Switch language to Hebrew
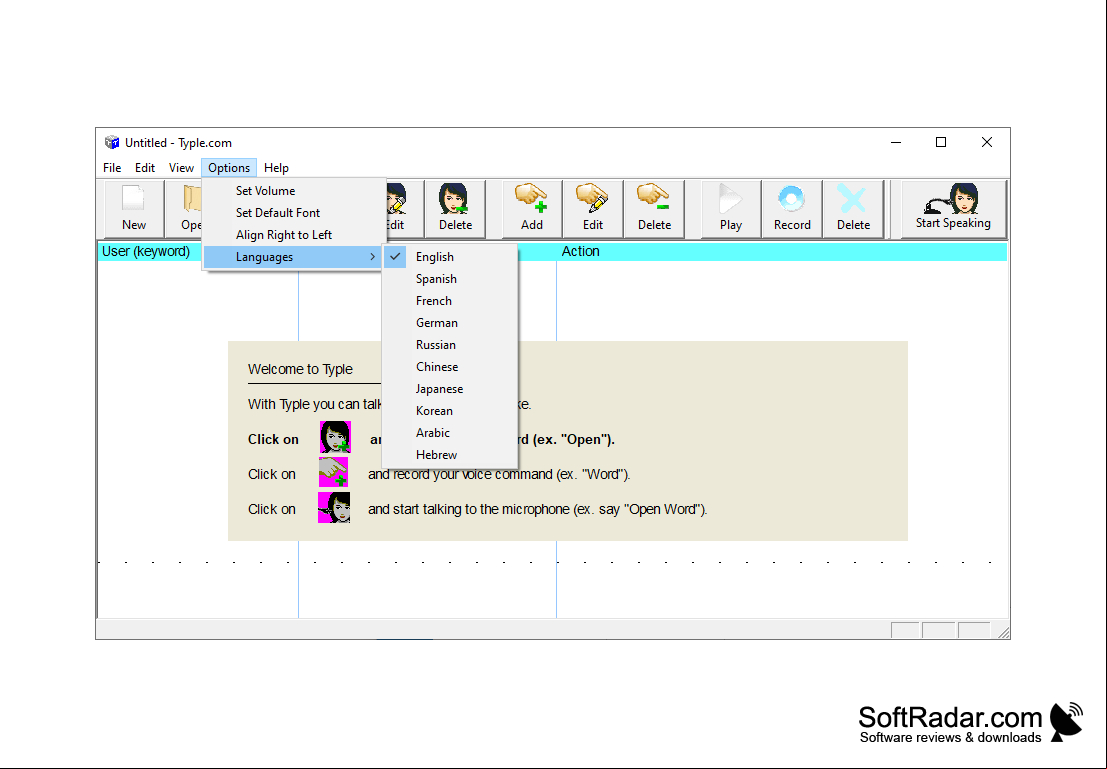1107x769 pixels. 450,455
